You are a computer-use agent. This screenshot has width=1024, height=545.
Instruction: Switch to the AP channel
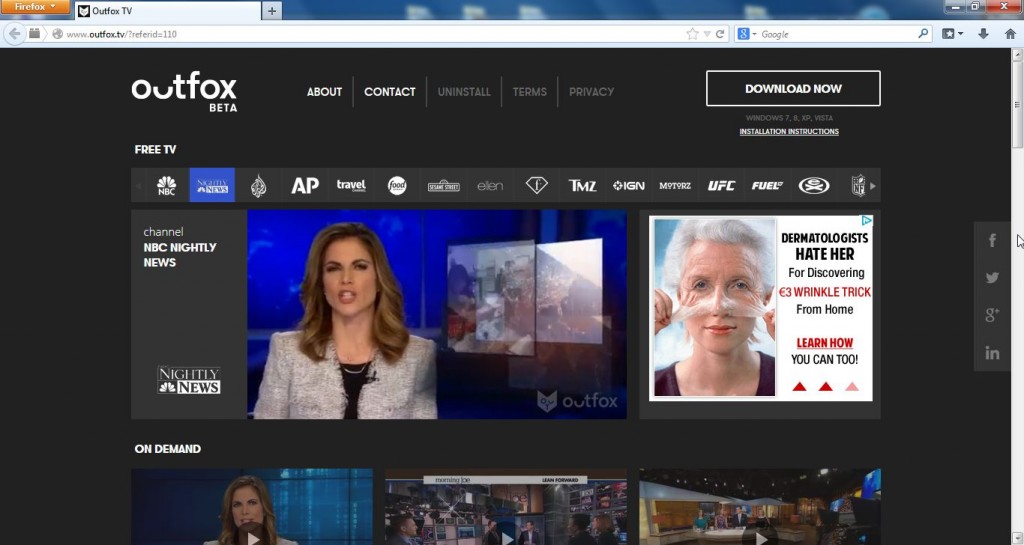(305, 185)
